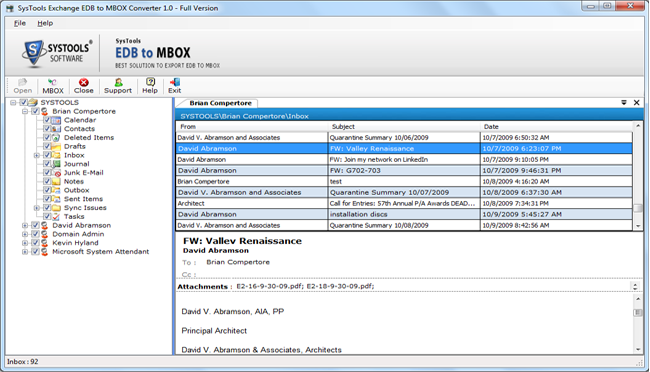Sort emails by Date column header
The height and width of the screenshot is (372, 650).
pos(556,126)
